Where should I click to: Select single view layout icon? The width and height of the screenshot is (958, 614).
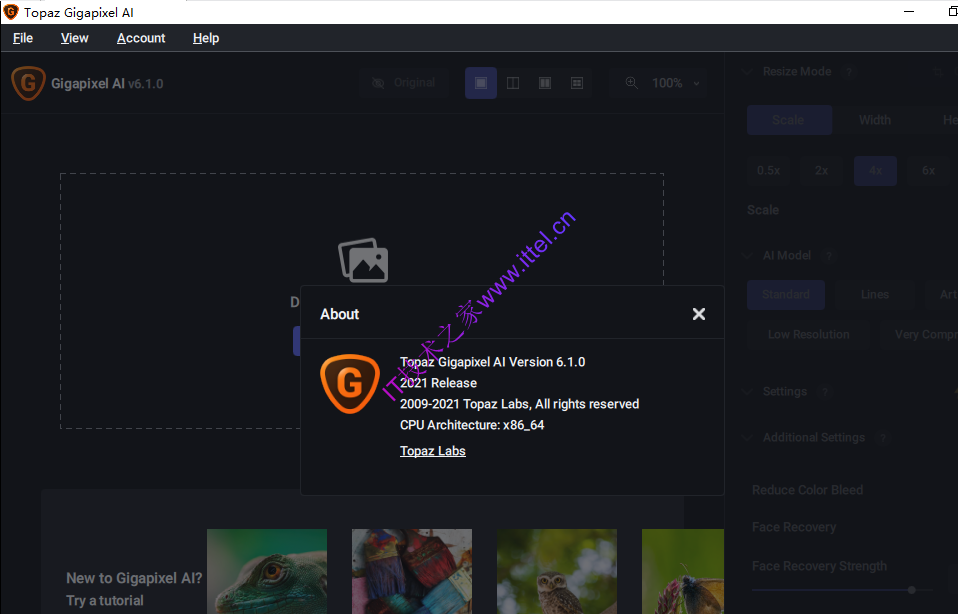(481, 83)
